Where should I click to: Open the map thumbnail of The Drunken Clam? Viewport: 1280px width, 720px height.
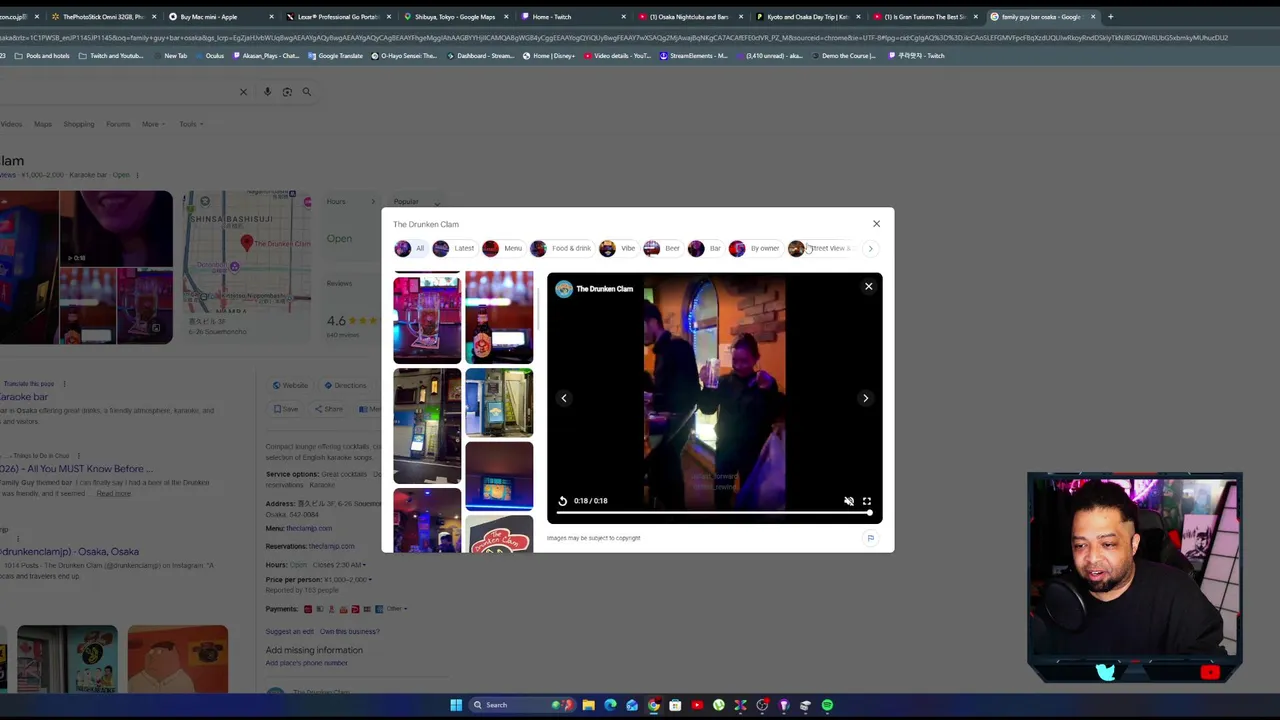click(x=246, y=267)
